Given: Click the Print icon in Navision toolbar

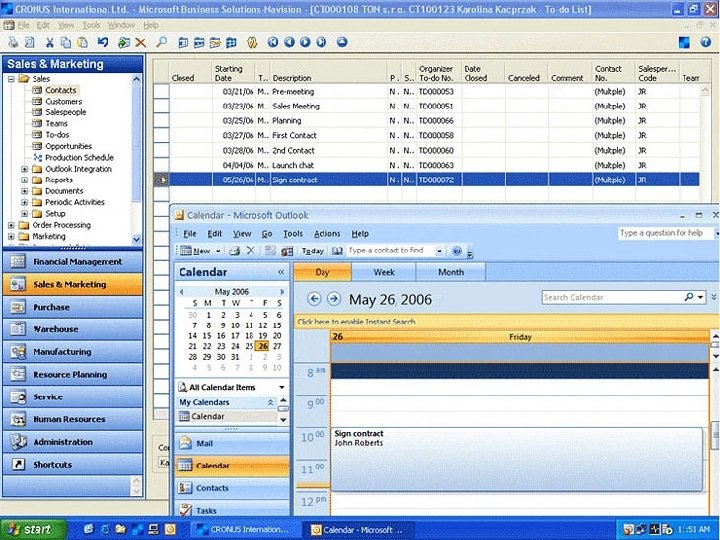Looking at the screenshot, I should 13,42.
